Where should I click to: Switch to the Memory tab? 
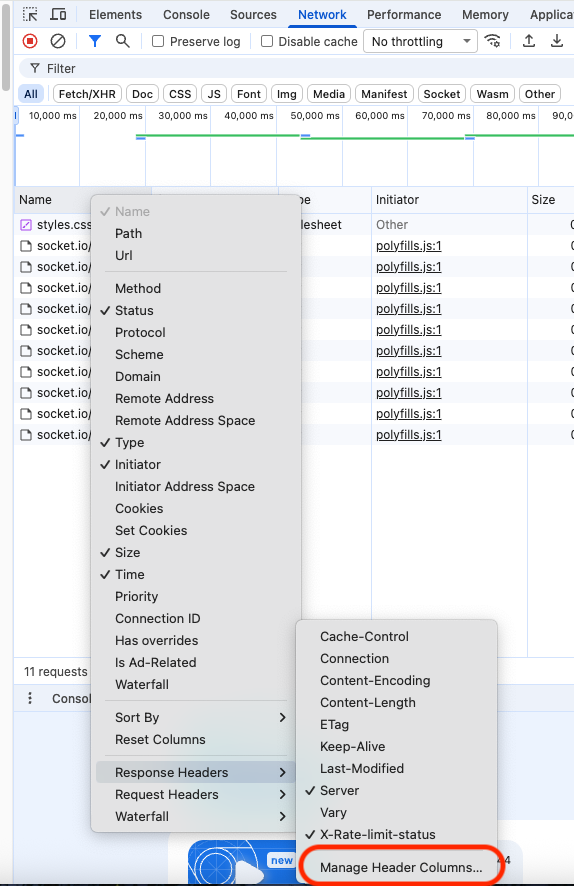[485, 15]
